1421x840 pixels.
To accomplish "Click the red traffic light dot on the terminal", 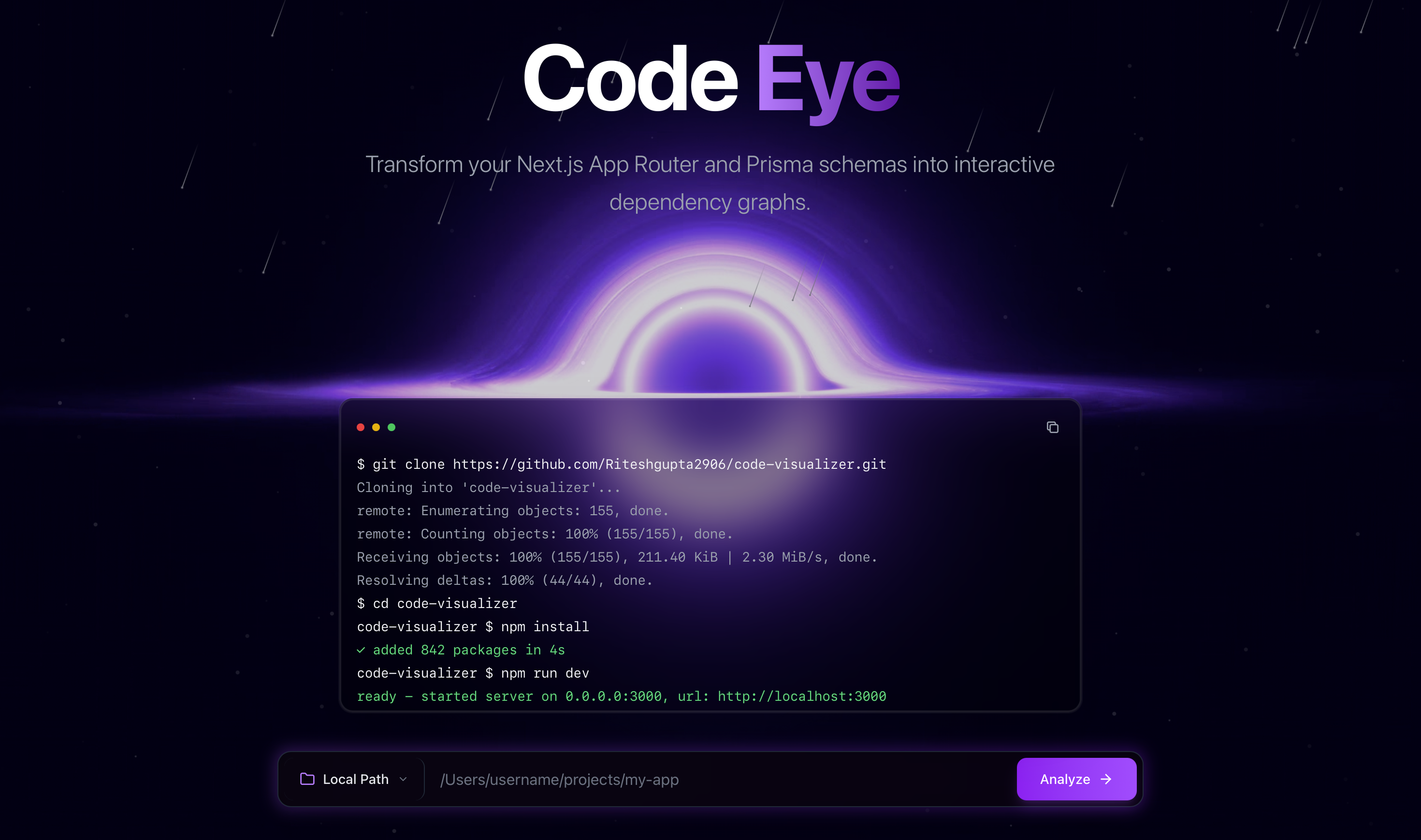I will coord(361,427).
